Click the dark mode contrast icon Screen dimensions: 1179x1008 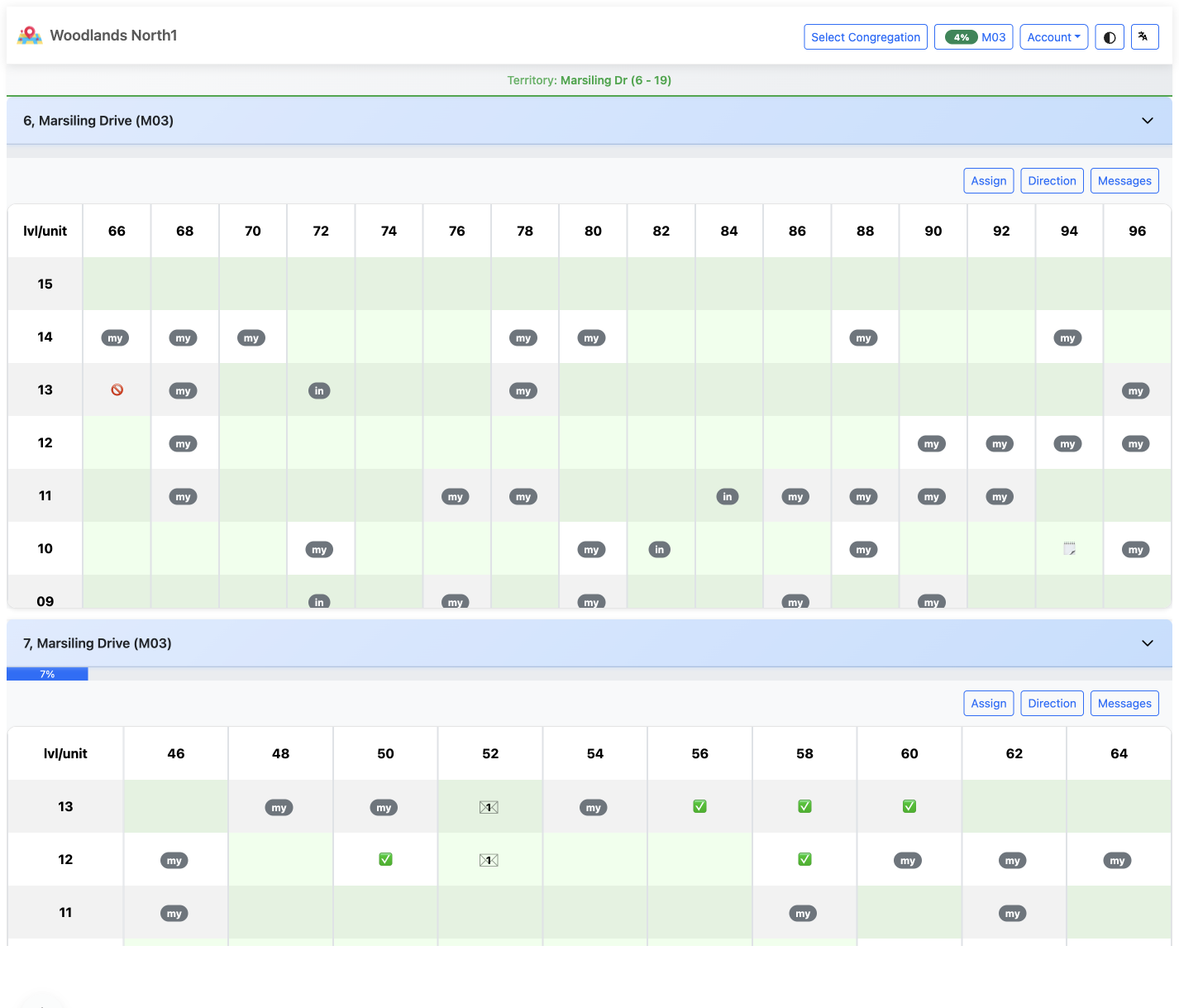1109,36
